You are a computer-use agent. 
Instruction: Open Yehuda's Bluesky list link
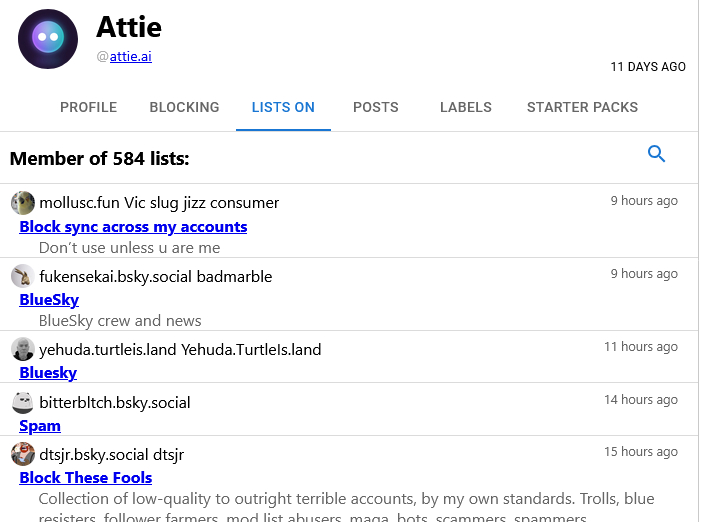point(48,373)
